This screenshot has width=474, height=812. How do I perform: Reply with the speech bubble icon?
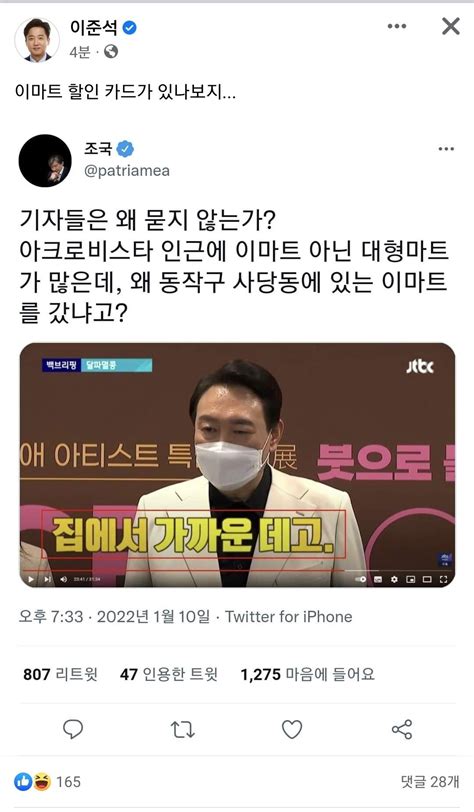pyautogui.click(x=73, y=729)
